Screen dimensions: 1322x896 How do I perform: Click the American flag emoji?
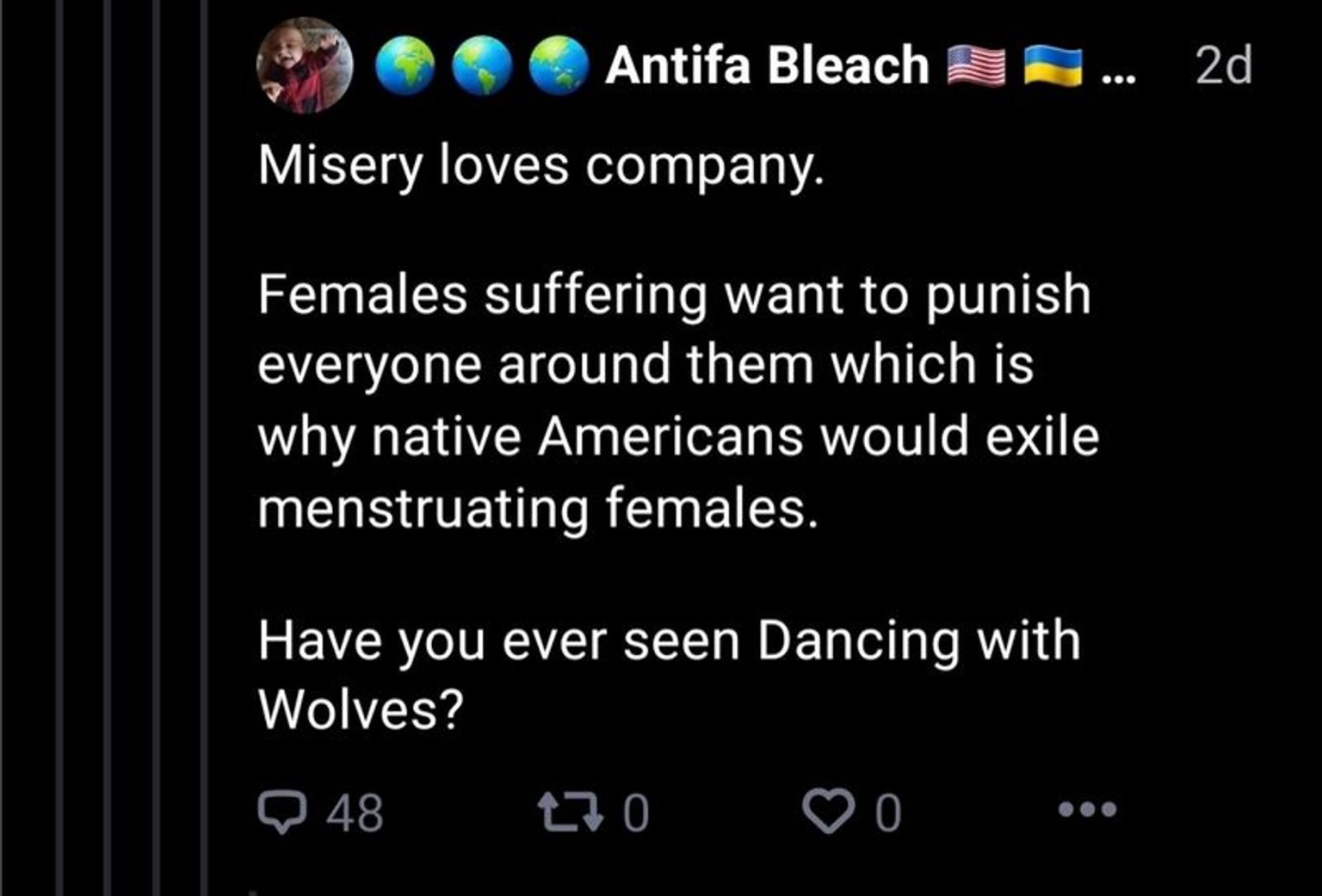(x=976, y=66)
